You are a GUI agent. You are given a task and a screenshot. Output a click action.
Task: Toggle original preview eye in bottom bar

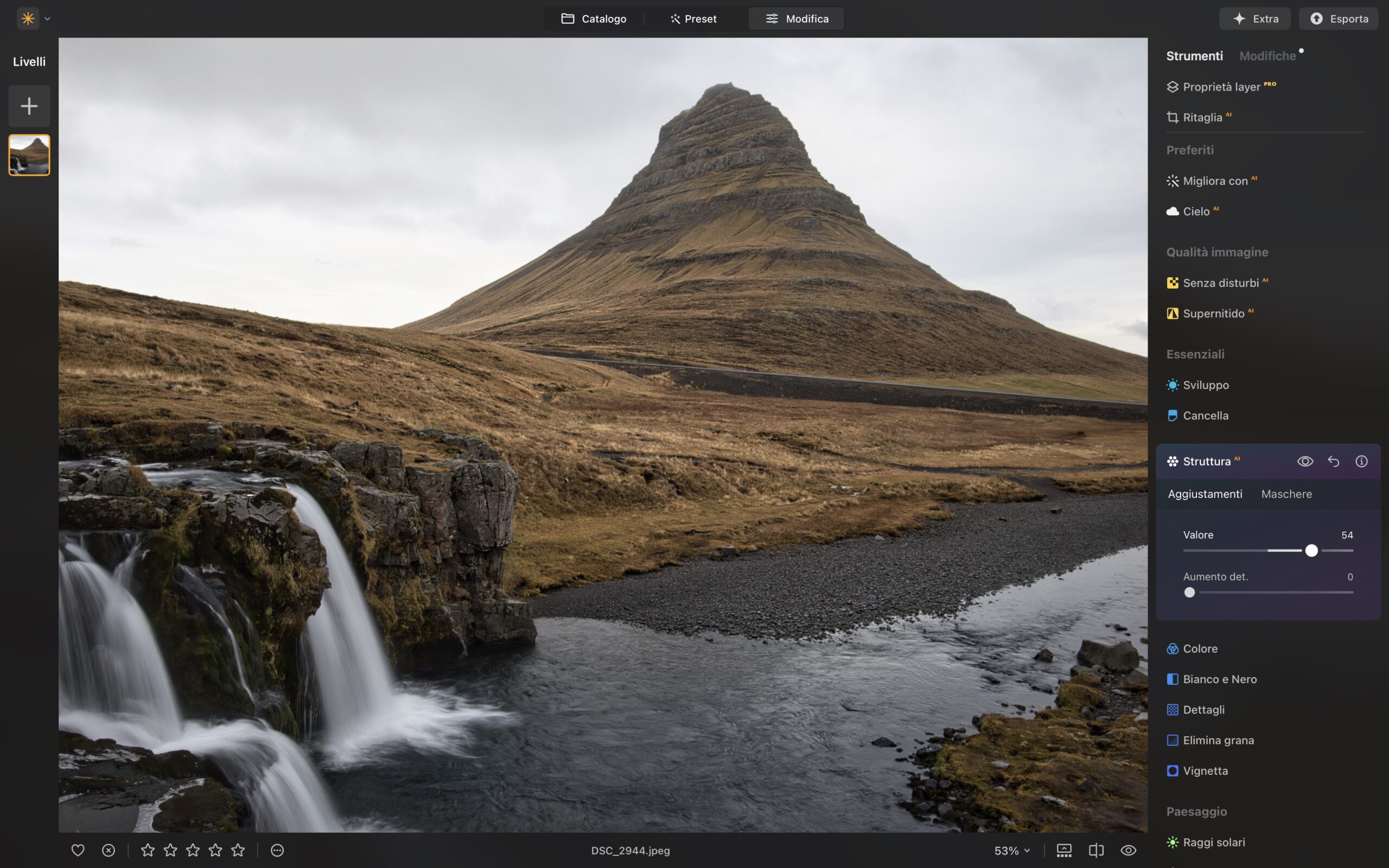pyautogui.click(x=1128, y=850)
